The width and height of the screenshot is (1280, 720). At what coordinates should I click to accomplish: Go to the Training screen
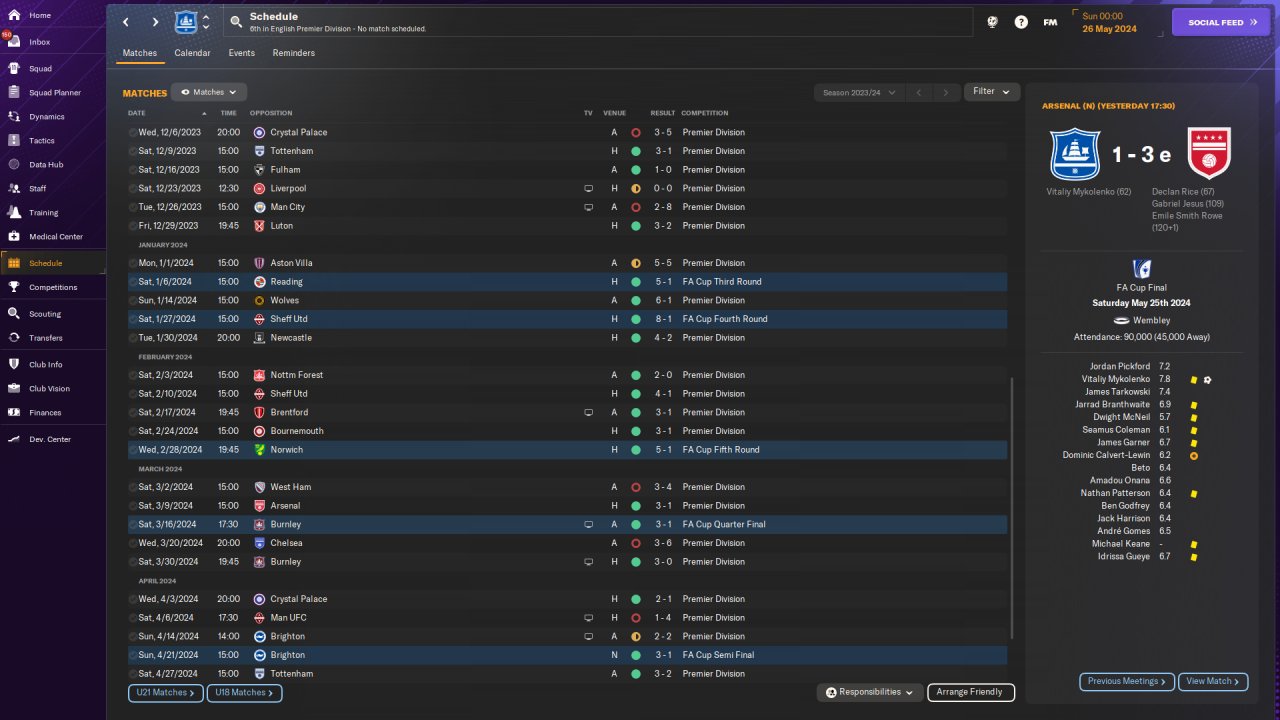tap(43, 213)
